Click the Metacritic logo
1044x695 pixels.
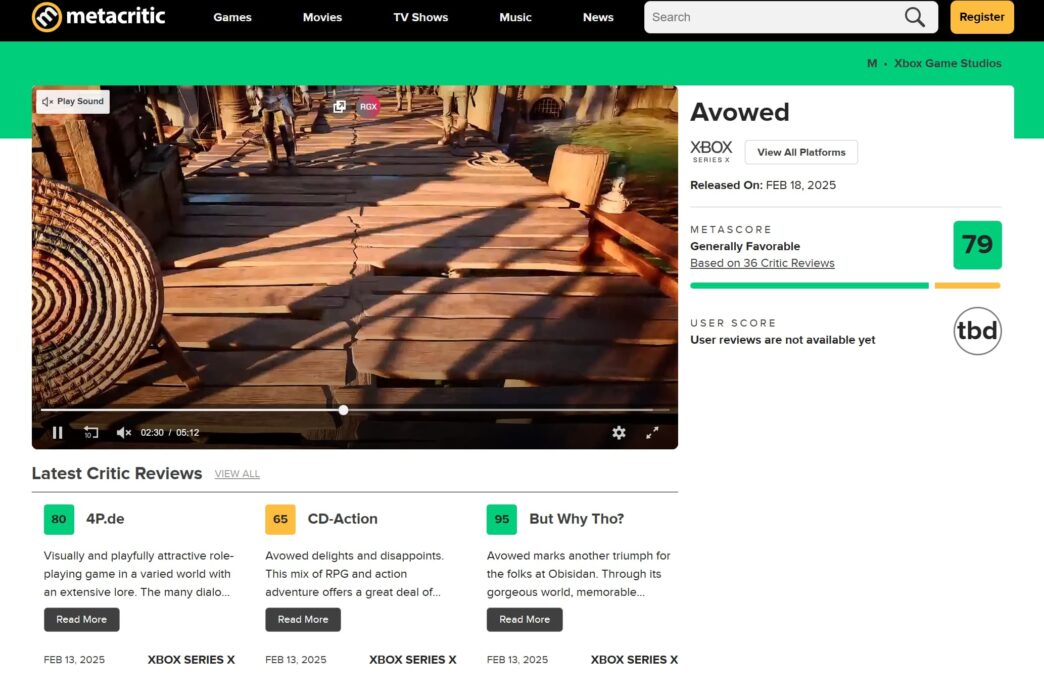[x=98, y=17]
